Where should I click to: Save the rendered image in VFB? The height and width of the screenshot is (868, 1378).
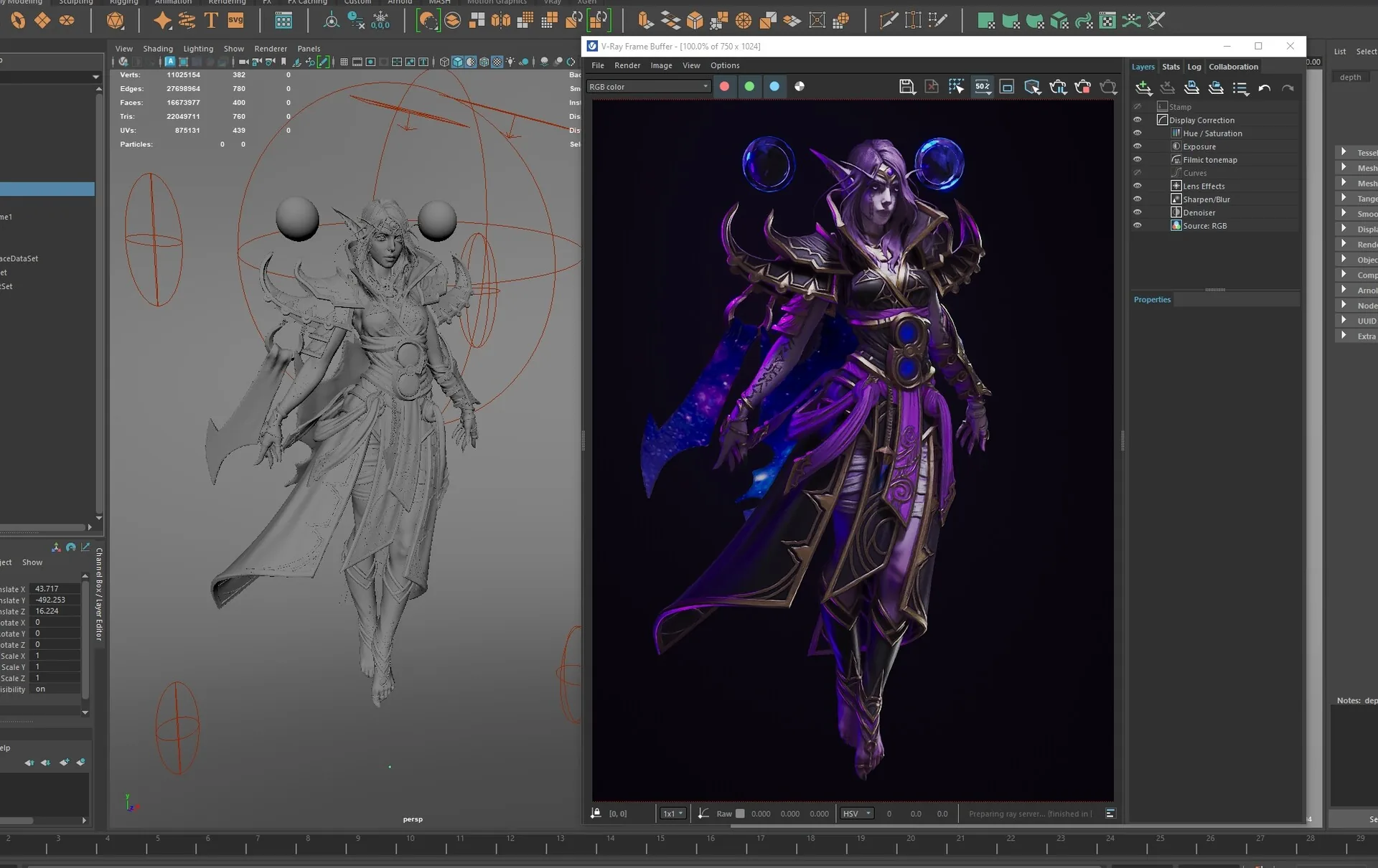pyautogui.click(x=907, y=87)
